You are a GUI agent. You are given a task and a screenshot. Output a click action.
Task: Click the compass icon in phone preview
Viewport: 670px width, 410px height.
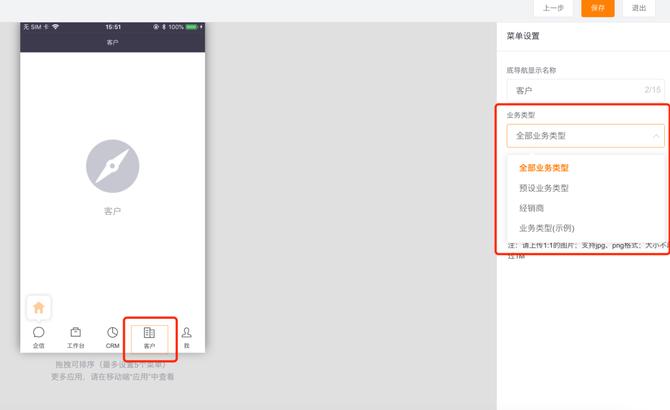[112, 166]
